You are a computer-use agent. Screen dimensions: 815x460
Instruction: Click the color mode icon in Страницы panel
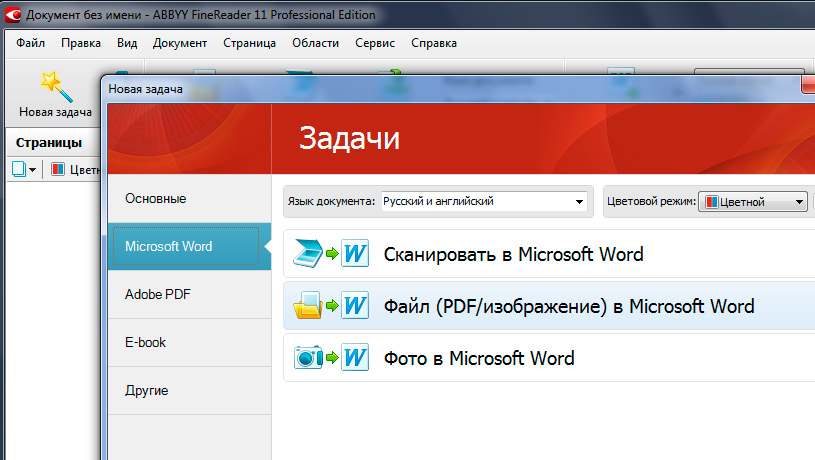click(58, 169)
